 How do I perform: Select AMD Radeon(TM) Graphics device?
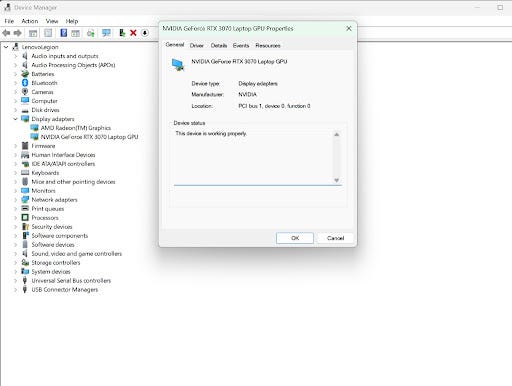click(x=76, y=128)
